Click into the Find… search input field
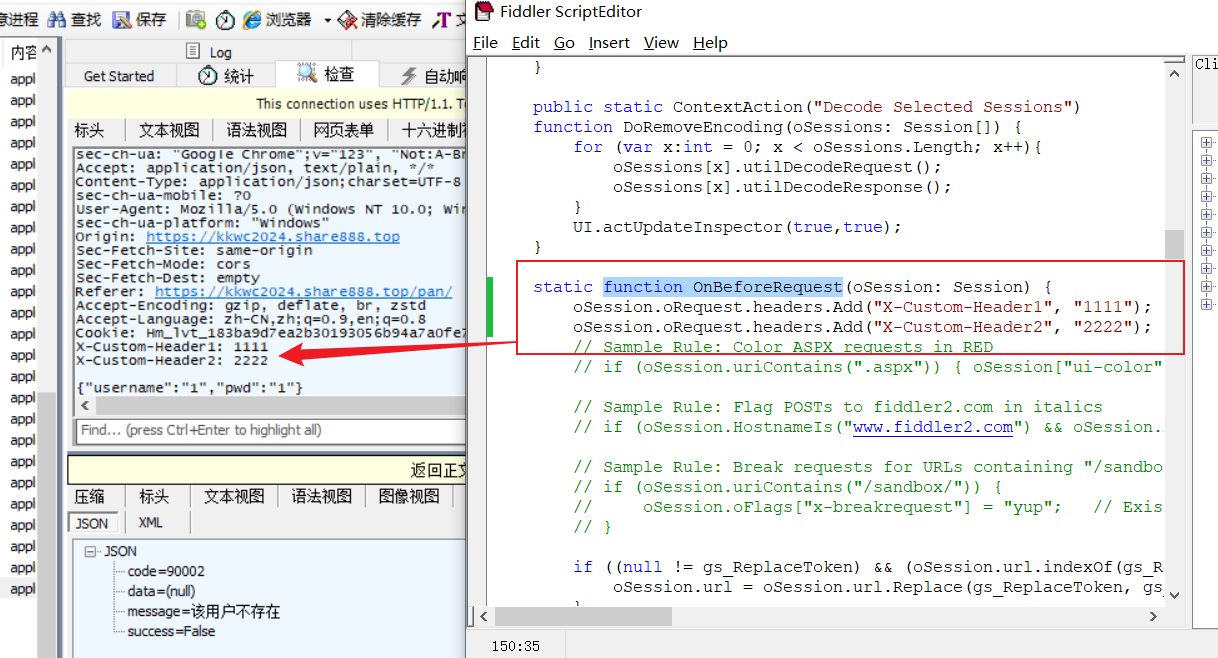This screenshot has height=658, width=1218. (271, 430)
